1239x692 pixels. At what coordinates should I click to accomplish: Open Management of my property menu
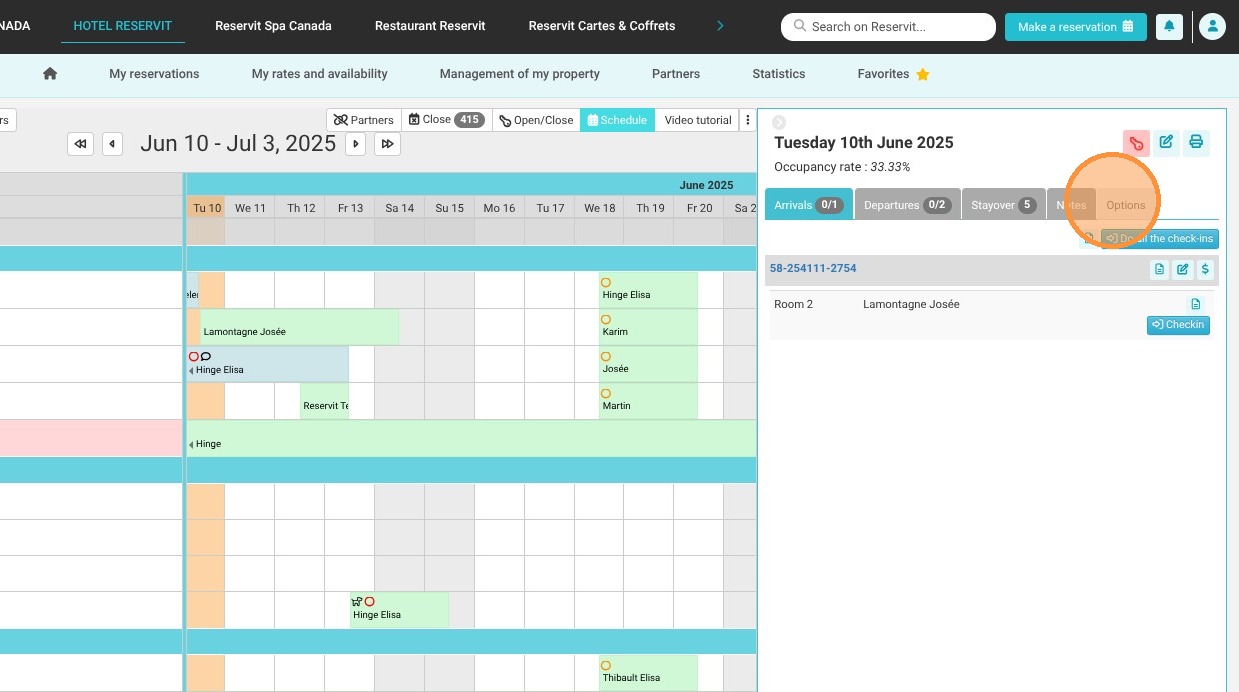(520, 74)
